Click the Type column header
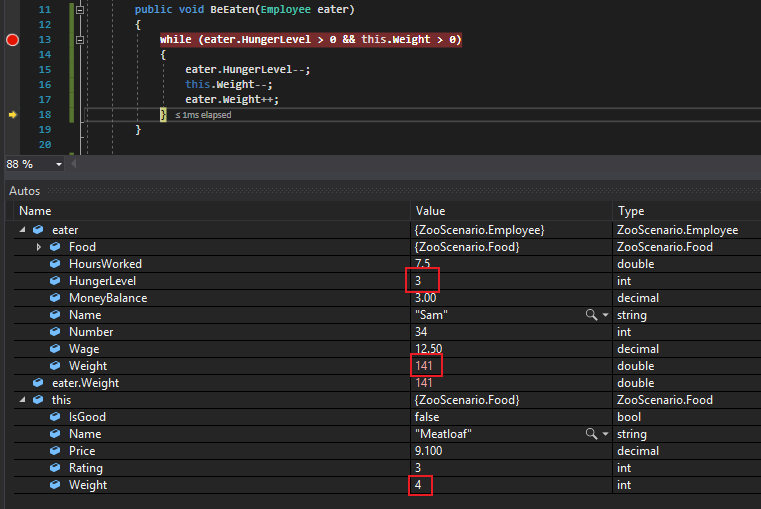The image size is (761, 509). [631, 211]
